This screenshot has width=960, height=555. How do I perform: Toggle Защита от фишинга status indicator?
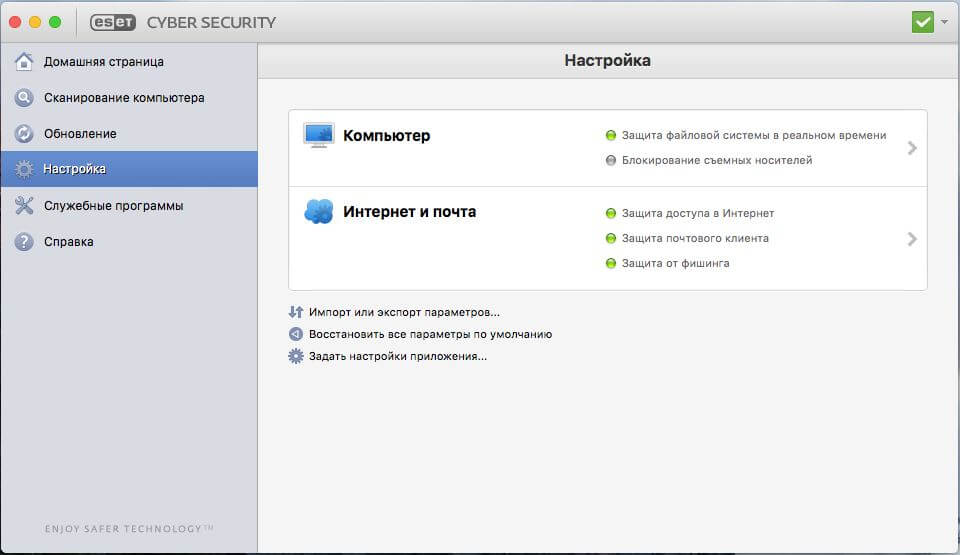(610, 263)
